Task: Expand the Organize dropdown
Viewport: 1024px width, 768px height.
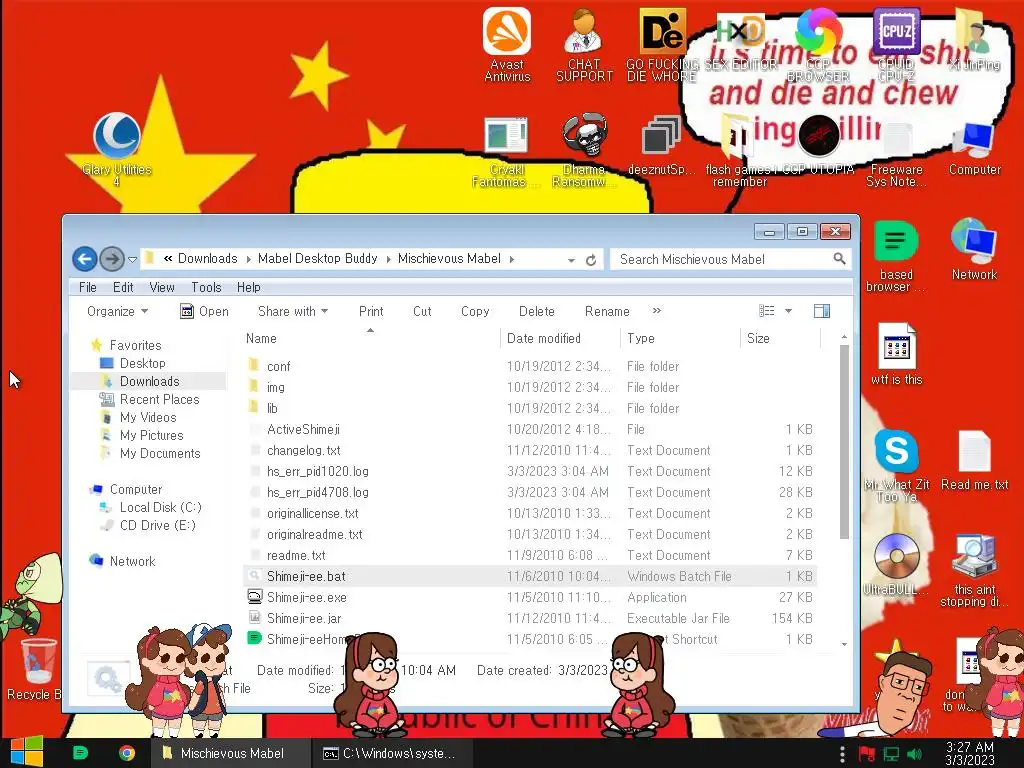Action: click(x=118, y=312)
